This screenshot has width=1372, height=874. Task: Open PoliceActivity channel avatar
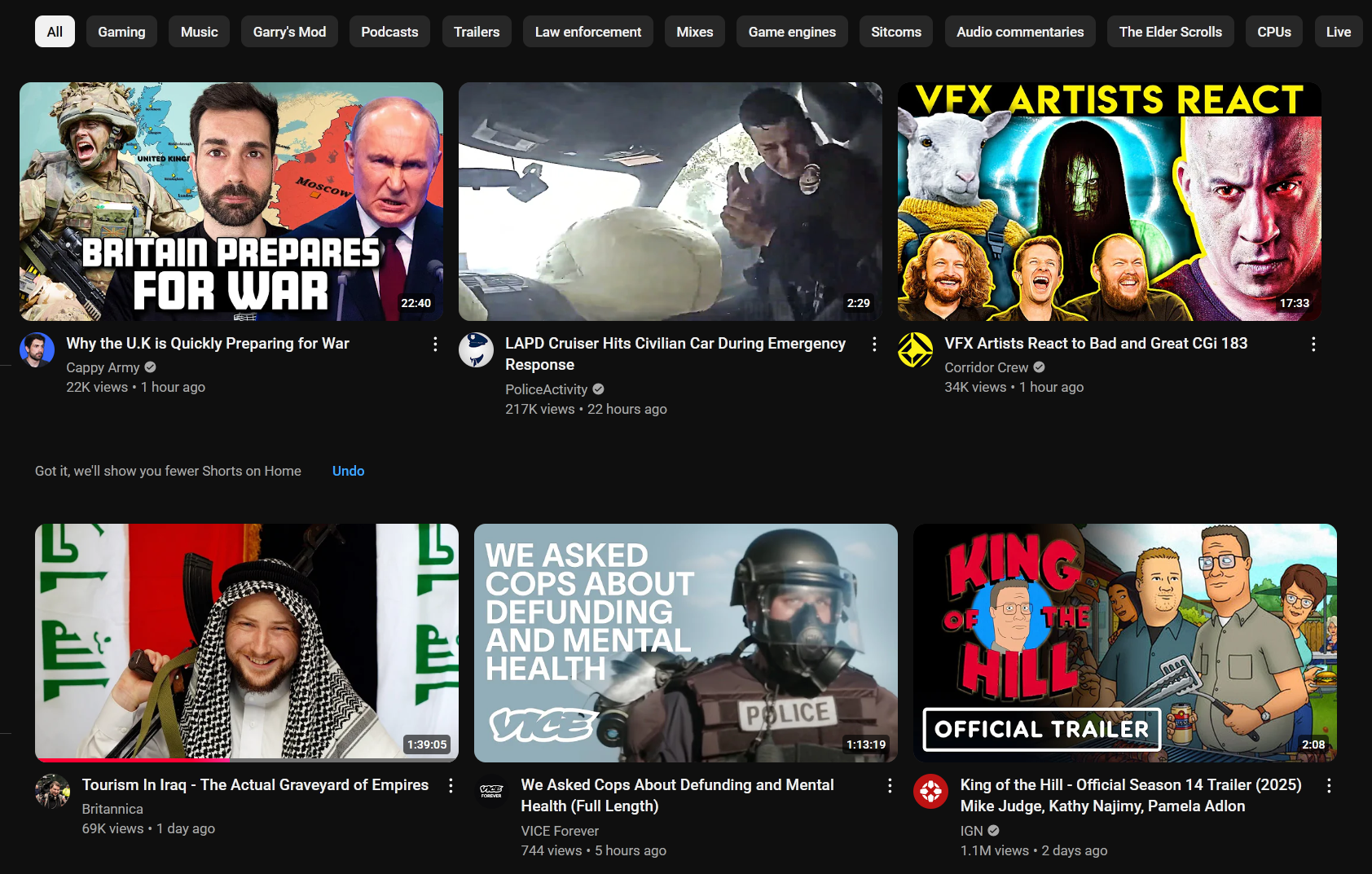click(x=476, y=350)
